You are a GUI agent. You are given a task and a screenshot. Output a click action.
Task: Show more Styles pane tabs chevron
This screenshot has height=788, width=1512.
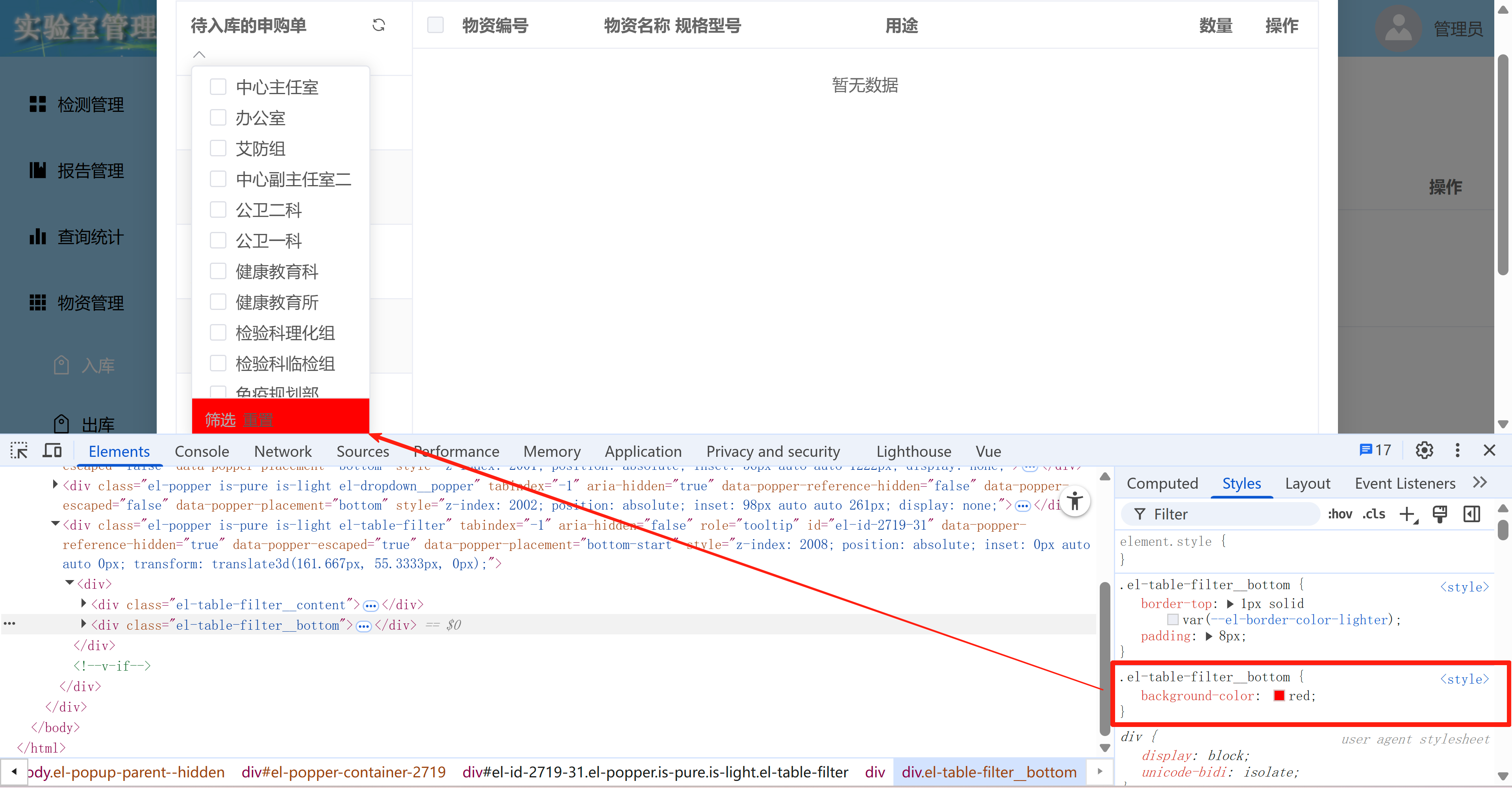coord(1480,483)
